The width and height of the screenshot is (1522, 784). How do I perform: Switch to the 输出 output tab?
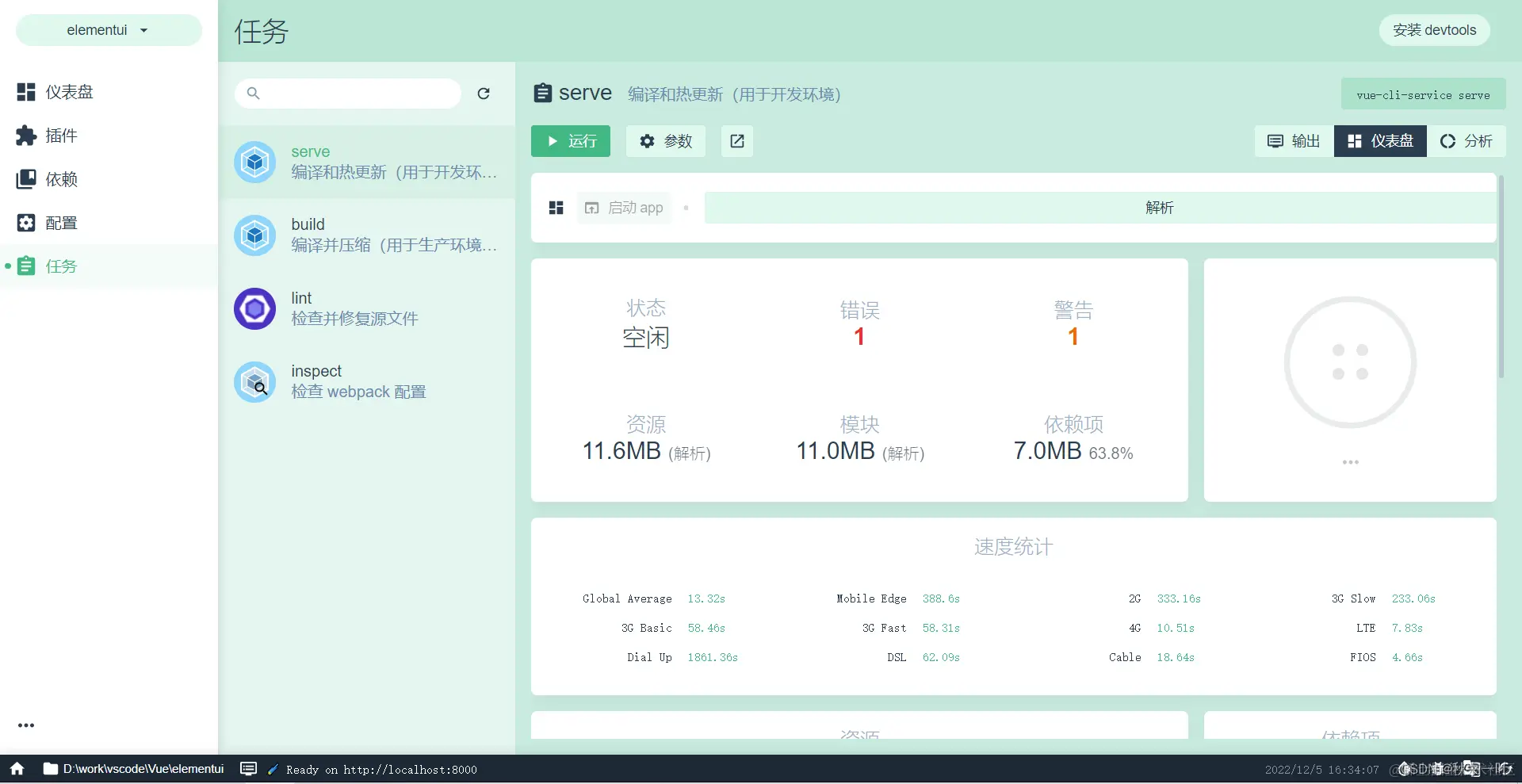[1294, 141]
